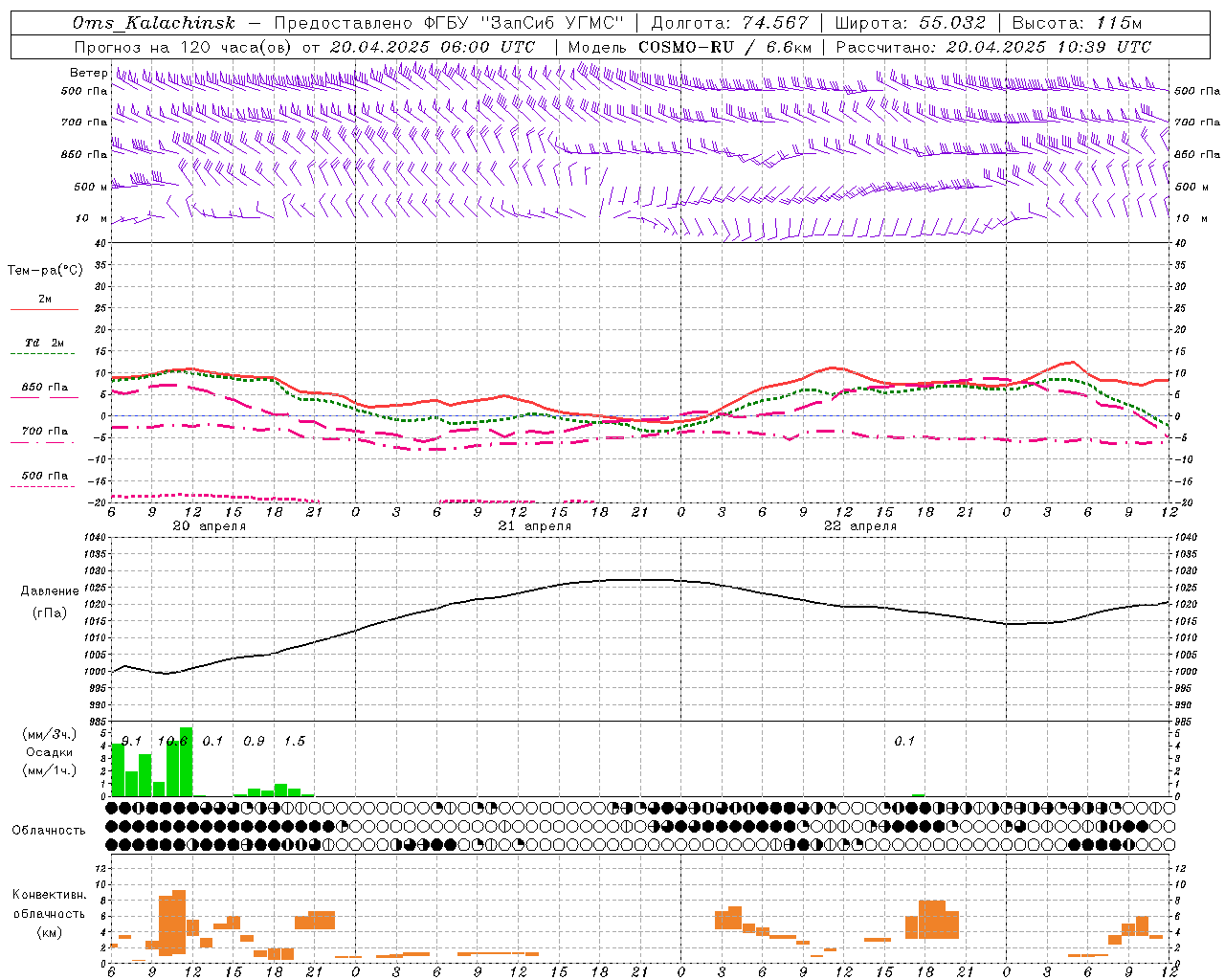Screen dimensions: 1225x980
Task: Click the '(мм/3ч.)' precipitation unit label
Action: coord(49,734)
